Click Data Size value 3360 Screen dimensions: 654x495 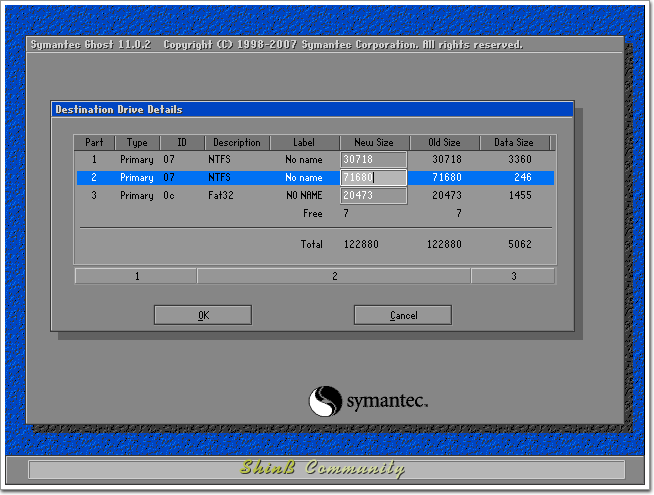tap(520, 159)
